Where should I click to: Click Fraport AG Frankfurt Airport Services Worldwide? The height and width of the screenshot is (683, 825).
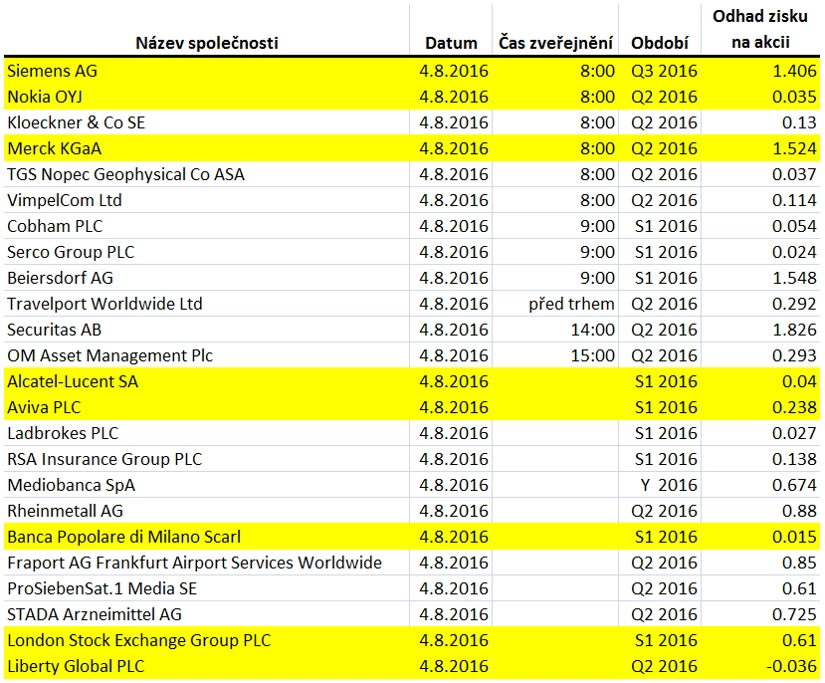pos(194,563)
